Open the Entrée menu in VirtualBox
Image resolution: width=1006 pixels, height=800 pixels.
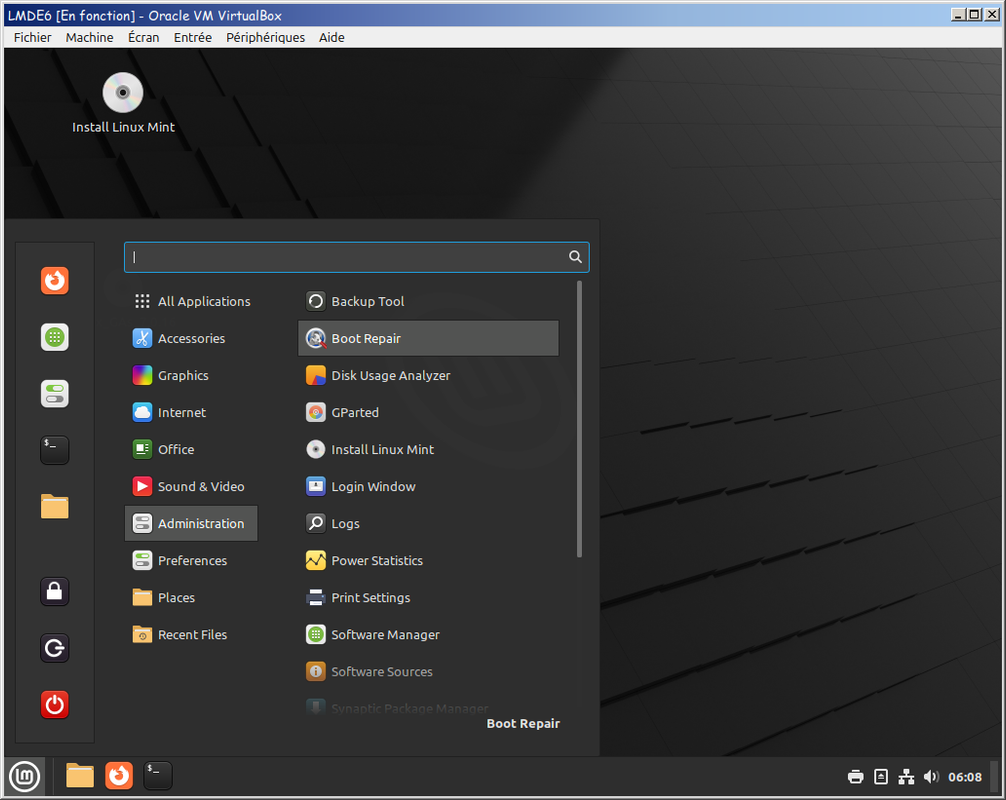[192, 37]
